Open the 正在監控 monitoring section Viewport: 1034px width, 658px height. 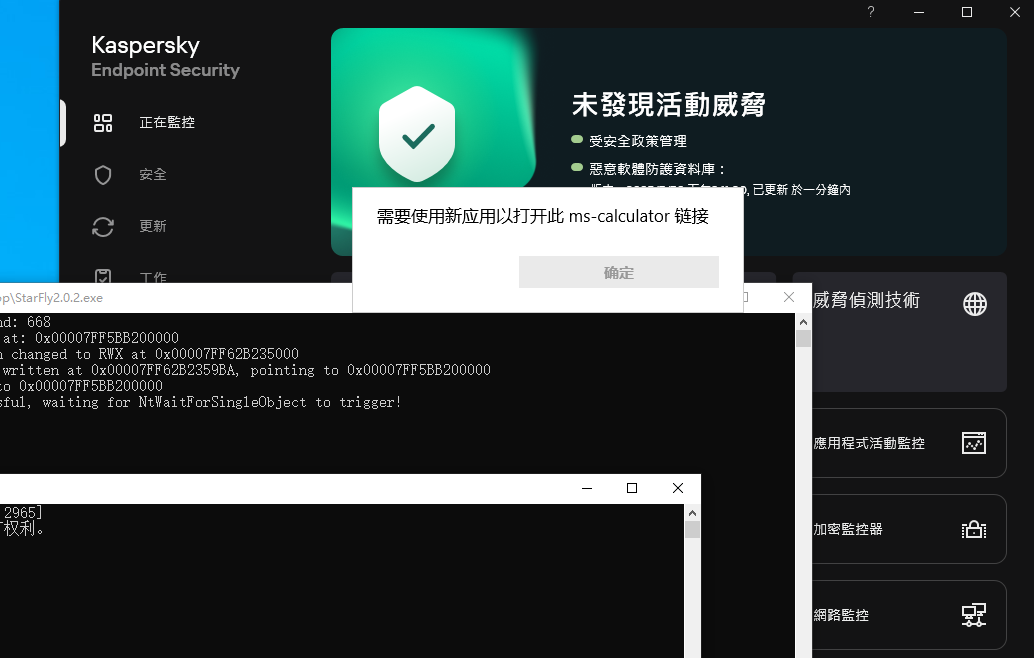[167, 123]
